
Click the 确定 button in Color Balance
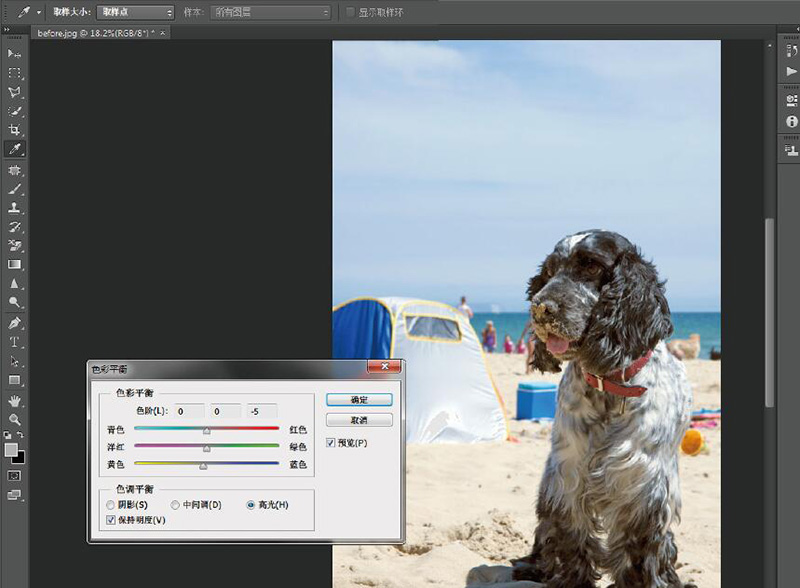tap(359, 399)
